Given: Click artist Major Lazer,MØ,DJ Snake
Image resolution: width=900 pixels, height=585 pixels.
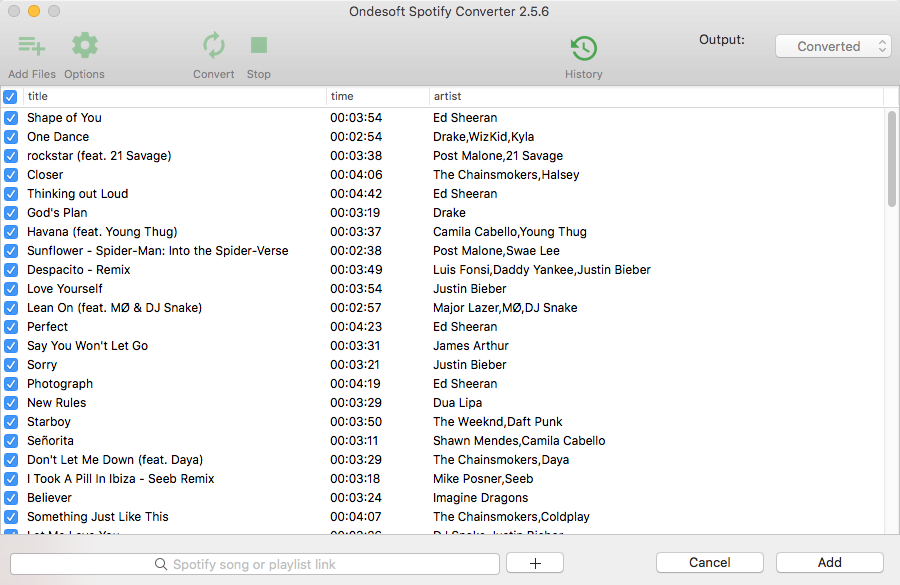Looking at the screenshot, I should pos(505,308).
